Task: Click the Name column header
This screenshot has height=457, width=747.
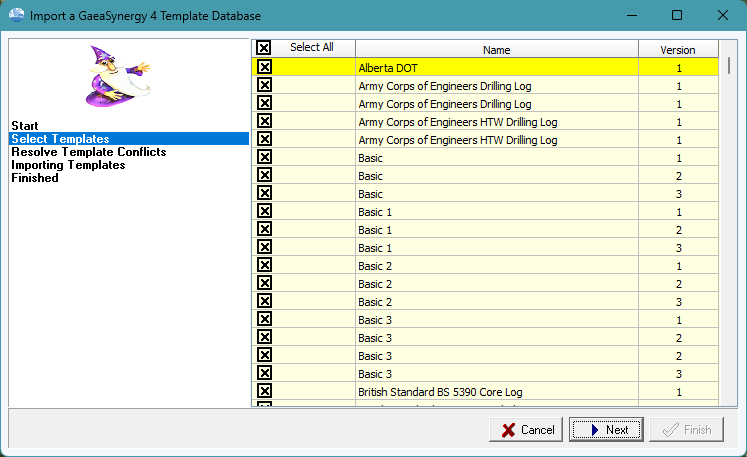Action: point(496,49)
